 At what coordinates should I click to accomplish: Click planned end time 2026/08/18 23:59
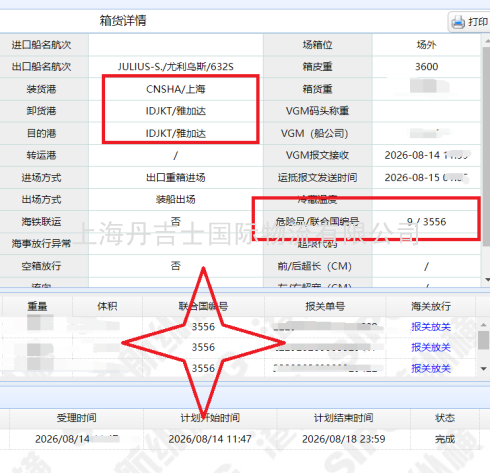coord(344,439)
